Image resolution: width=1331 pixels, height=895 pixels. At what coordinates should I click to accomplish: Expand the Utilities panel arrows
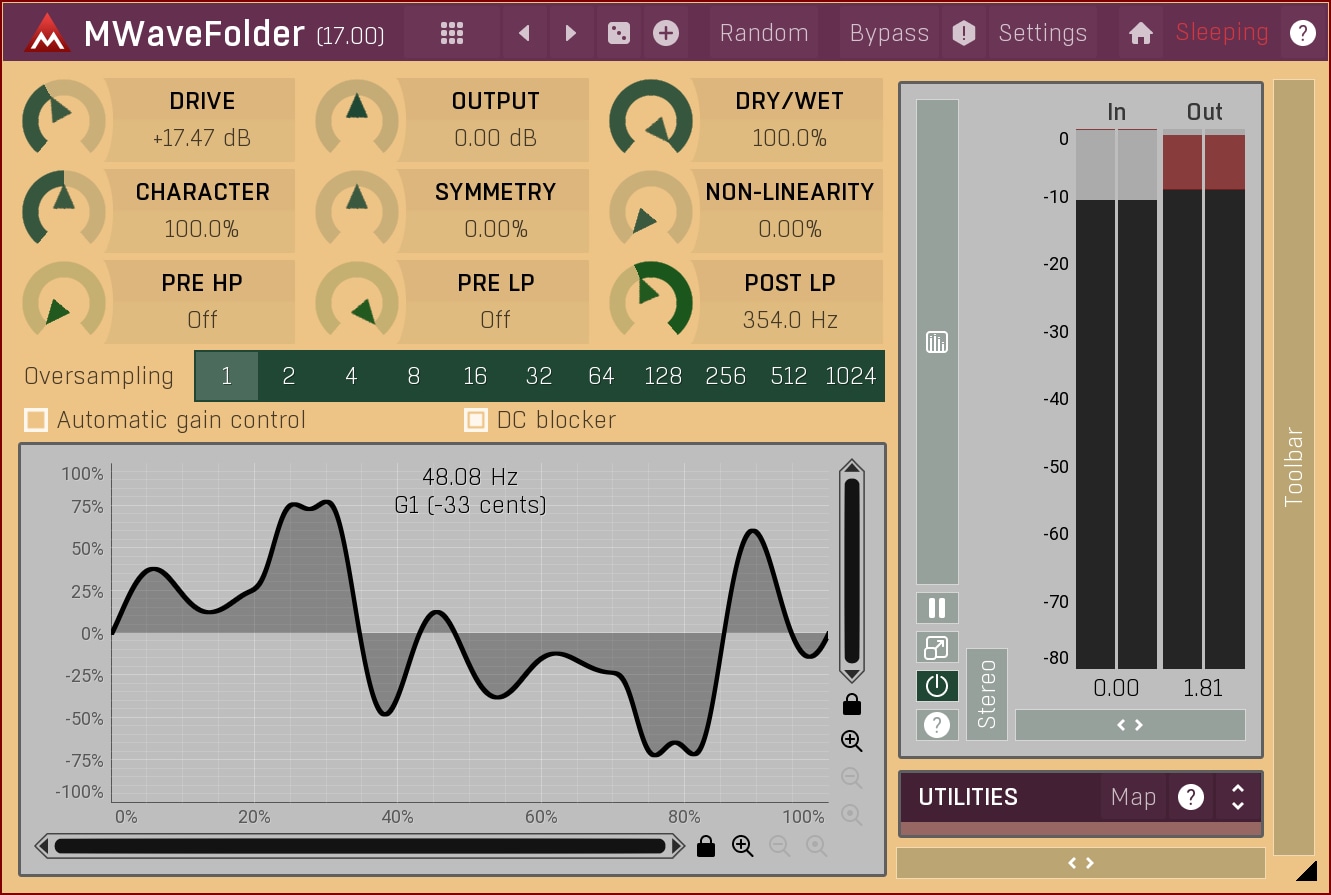click(x=1238, y=797)
